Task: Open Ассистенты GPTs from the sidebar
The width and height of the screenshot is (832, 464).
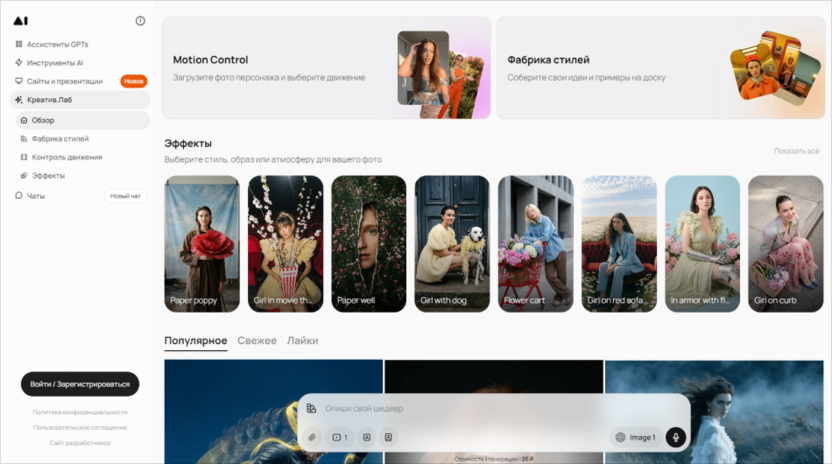Action: (57, 44)
